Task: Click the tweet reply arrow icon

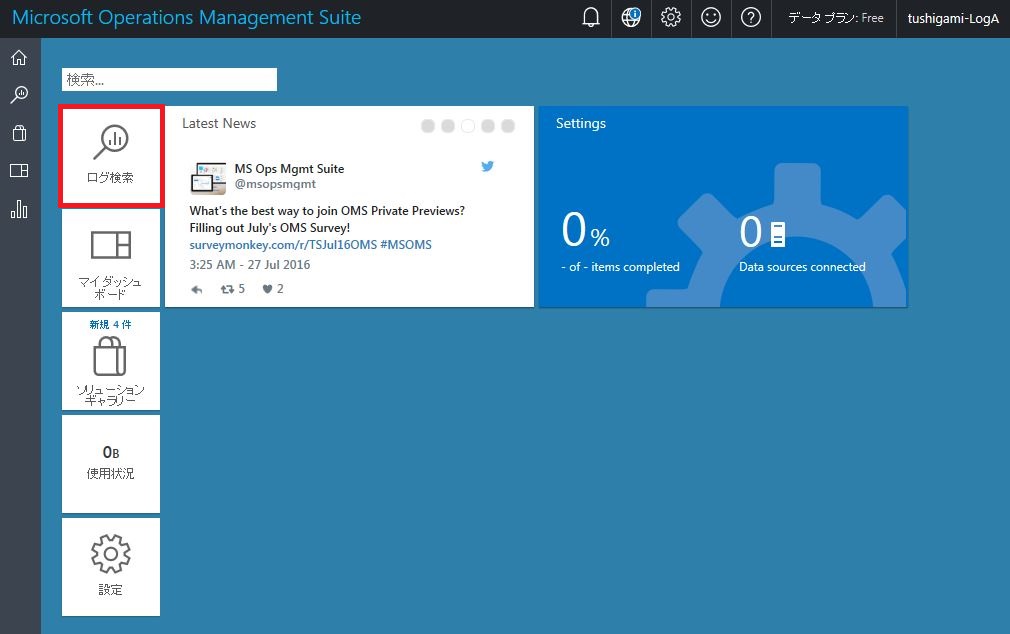Action: (x=196, y=289)
